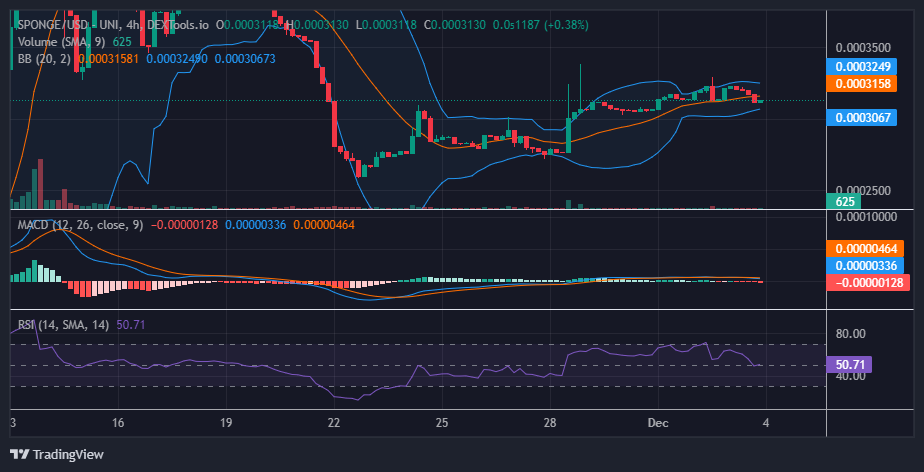Select MACD legend signal value 0.00000464
The height and width of the screenshot is (472, 924).
click(324, 225)
